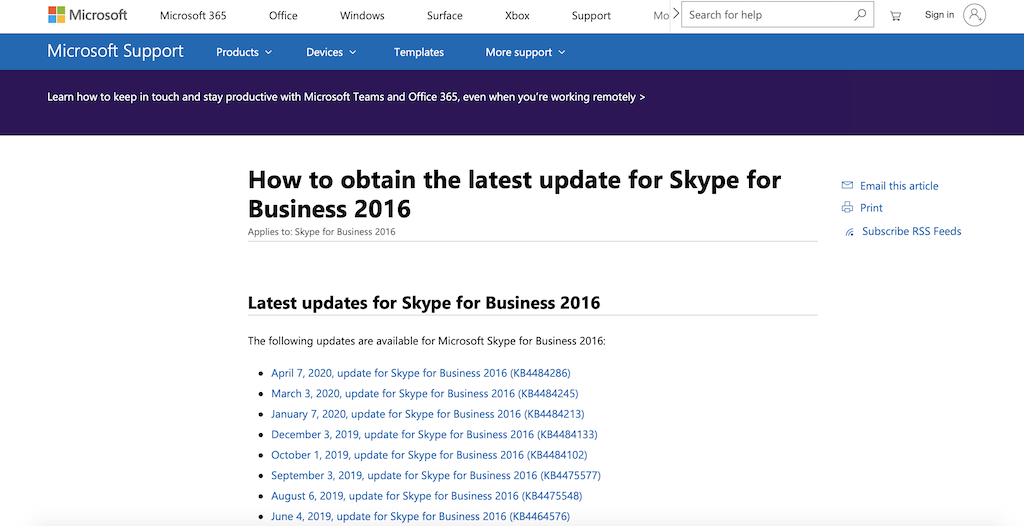Open the August 6, 2019 update KB4475548
This screenshot has width=1024, height=526.
coord(426,496)
